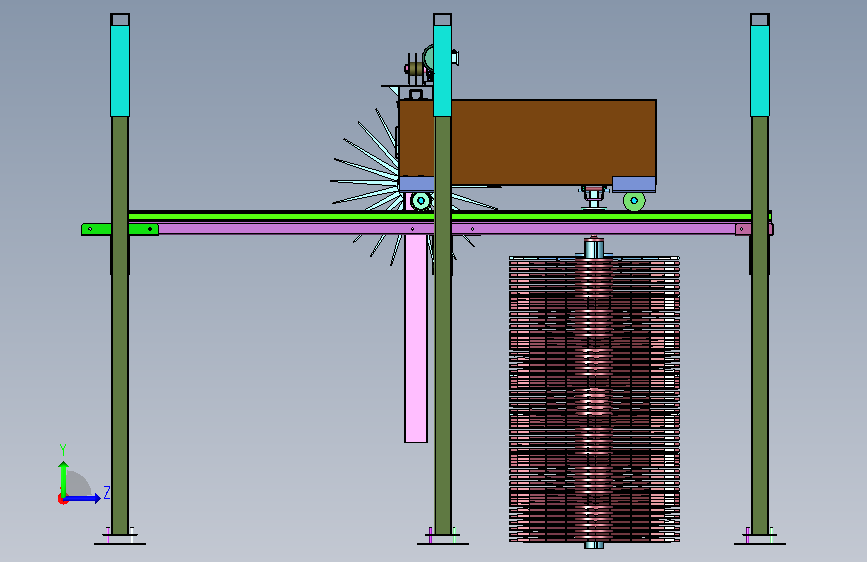Select the green end bracket on the left
Screen dimensions: 867x562
tap(120, 229)
